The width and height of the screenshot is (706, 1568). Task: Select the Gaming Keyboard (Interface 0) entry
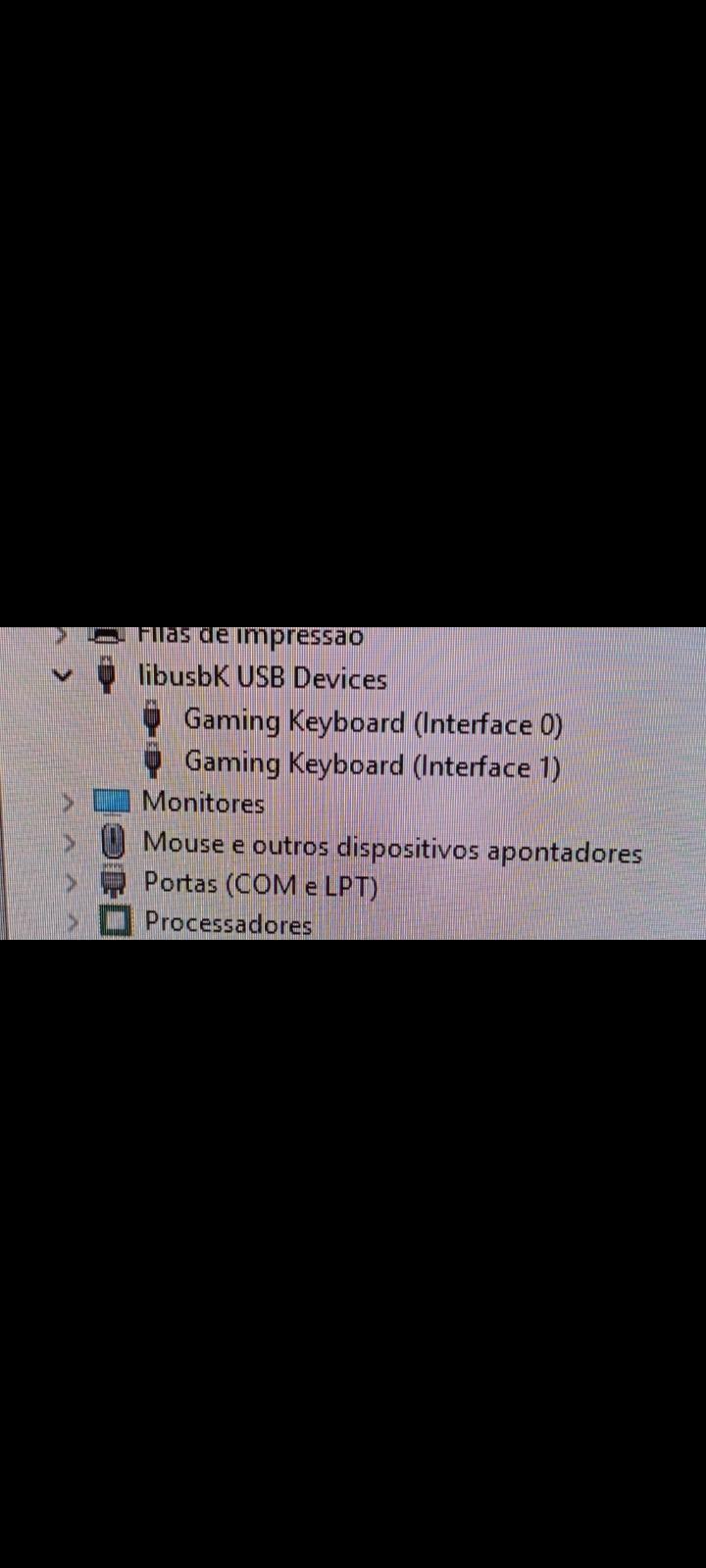point(374,723)
